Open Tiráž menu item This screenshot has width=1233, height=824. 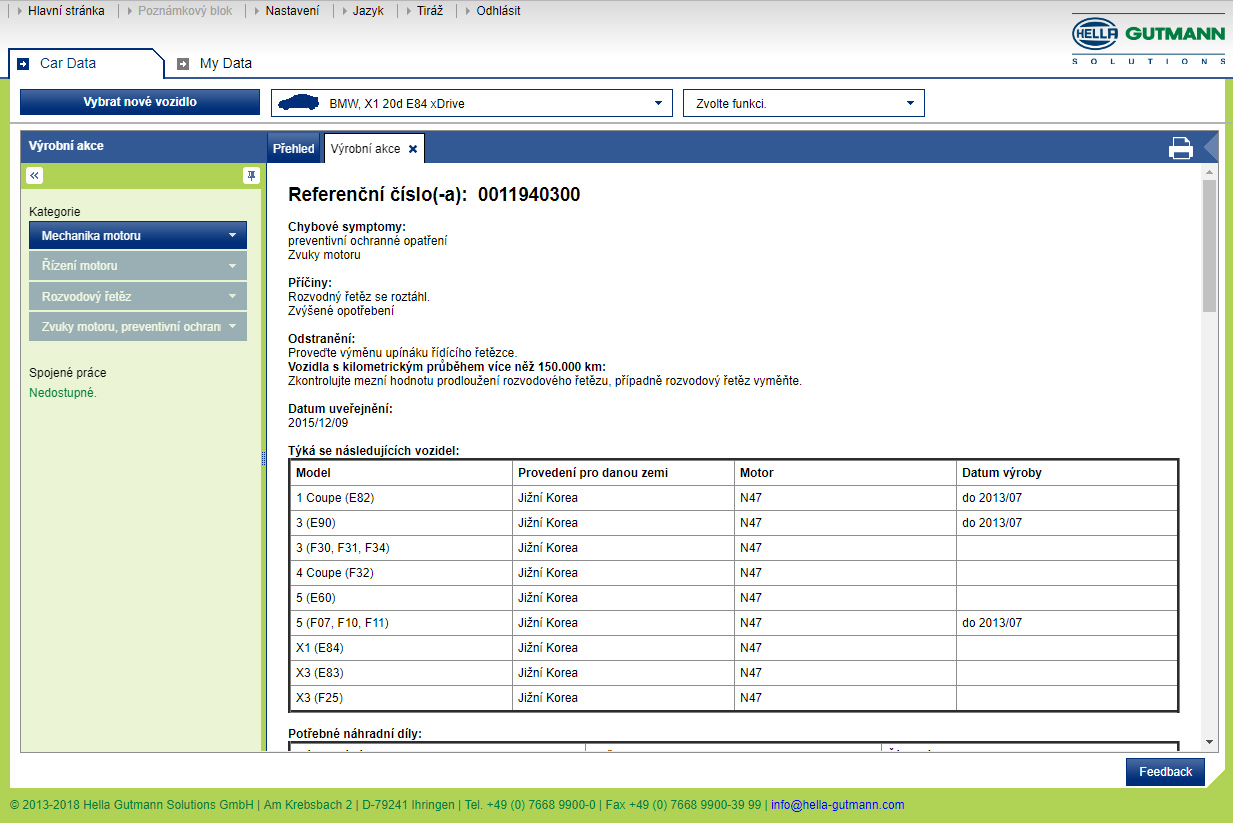point(431,11)
